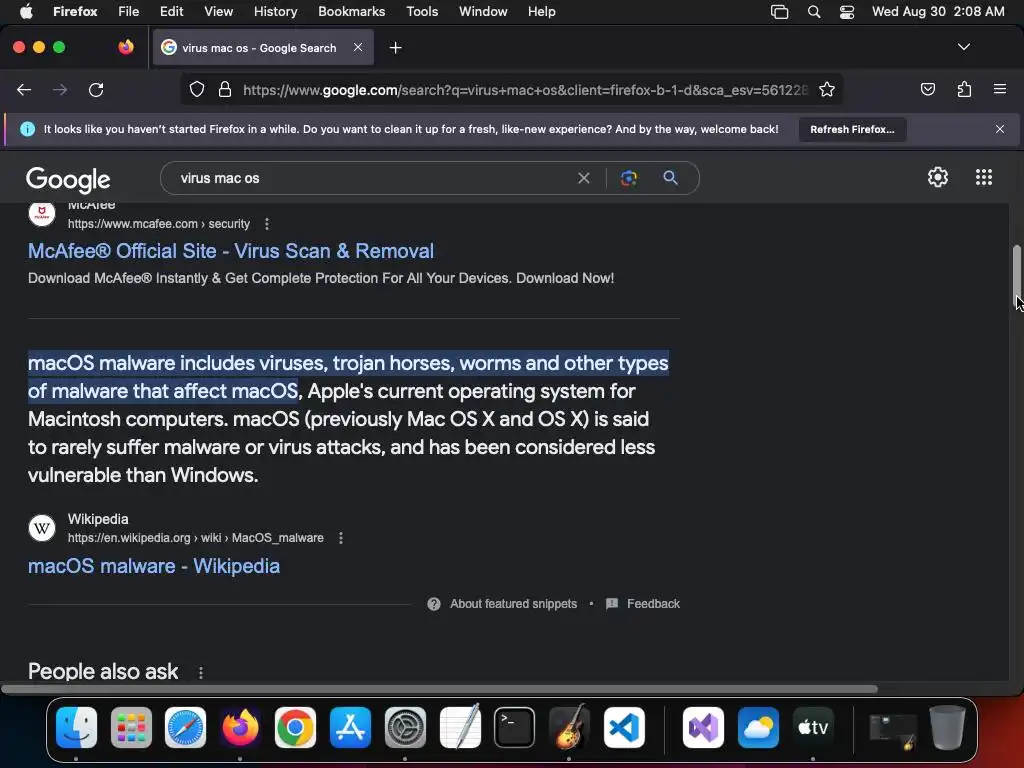Viewport: 1024px width, 768px height.
Task: Open McAfee result options menu
Action: pos(266,224)
